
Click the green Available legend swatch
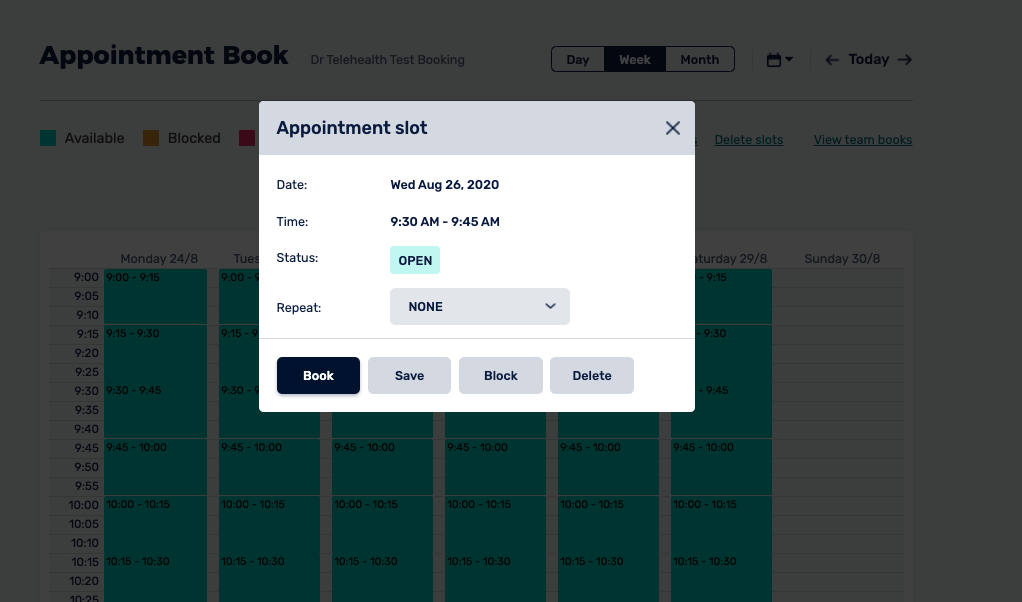[x=48, y=138]
